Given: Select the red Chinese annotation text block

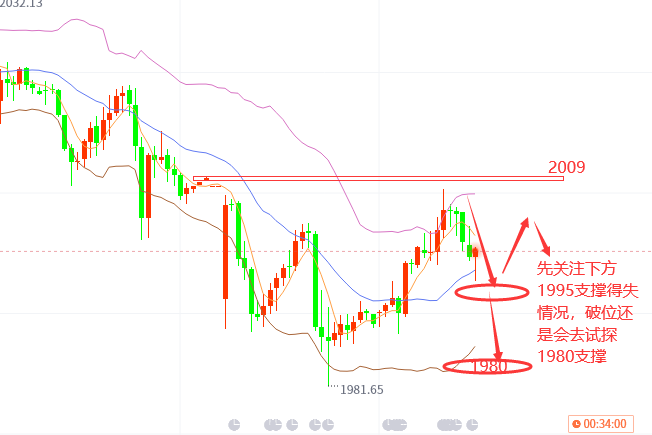Looking at the screenshot, I should tap(586, 312).
